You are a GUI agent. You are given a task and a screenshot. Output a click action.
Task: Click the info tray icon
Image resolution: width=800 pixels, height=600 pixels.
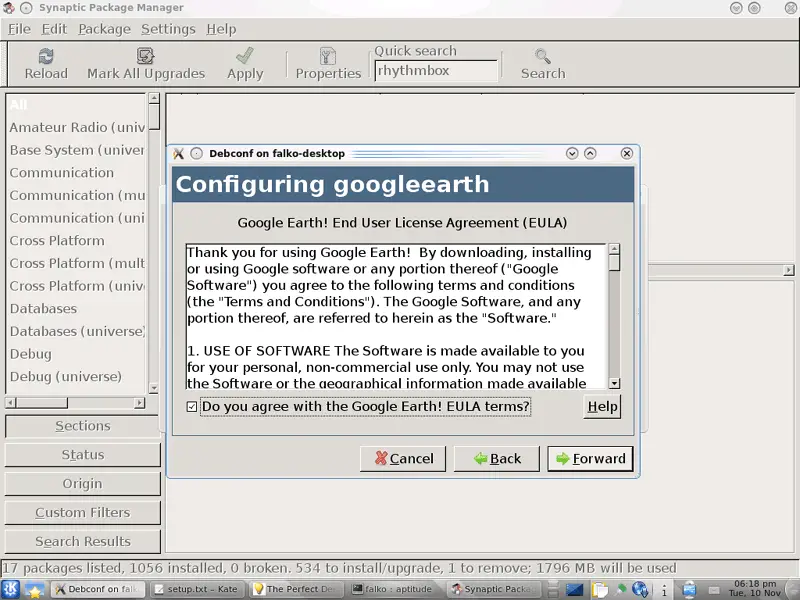664,590
